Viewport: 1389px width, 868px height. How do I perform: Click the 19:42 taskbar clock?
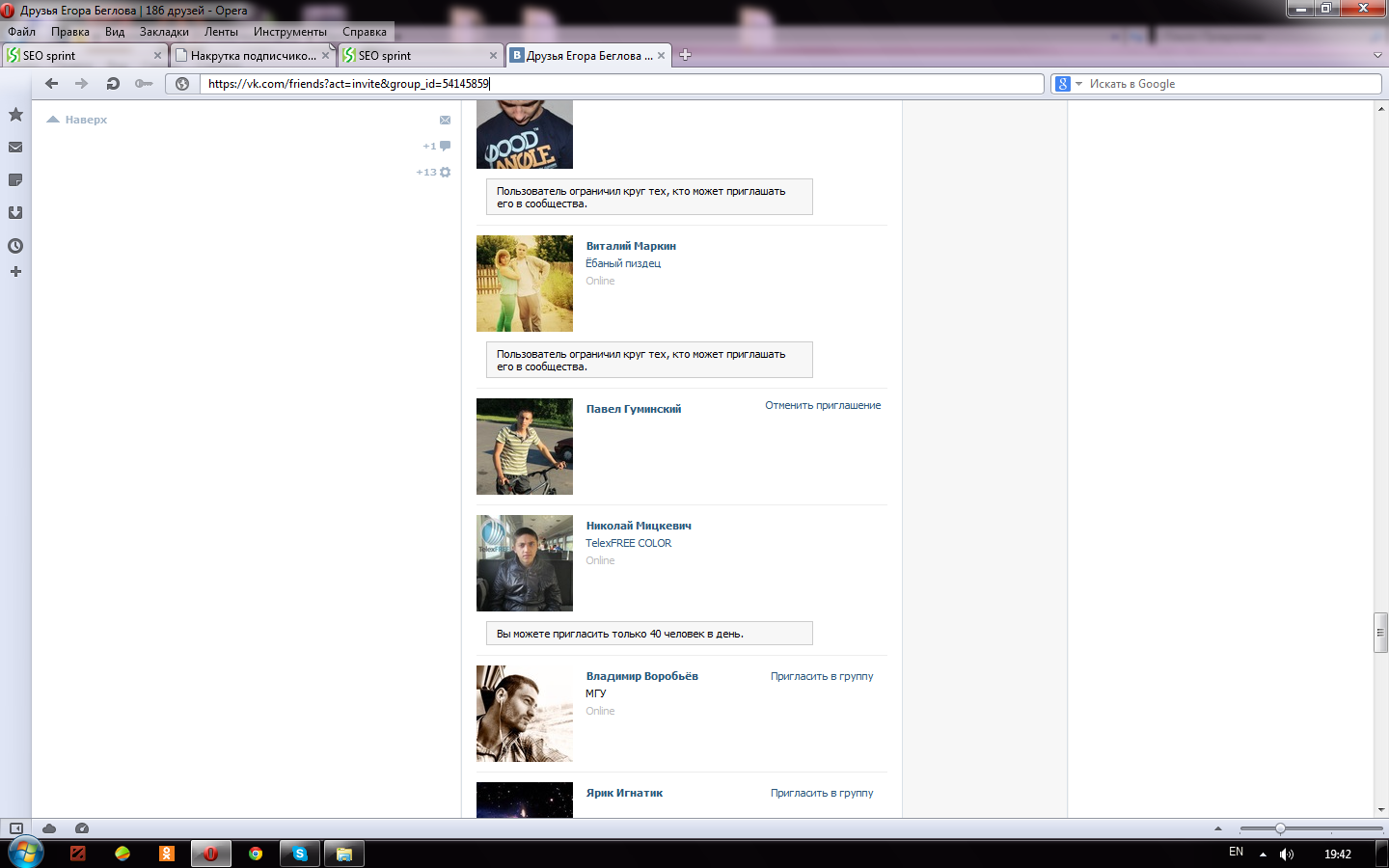(x=1338, y=854)
